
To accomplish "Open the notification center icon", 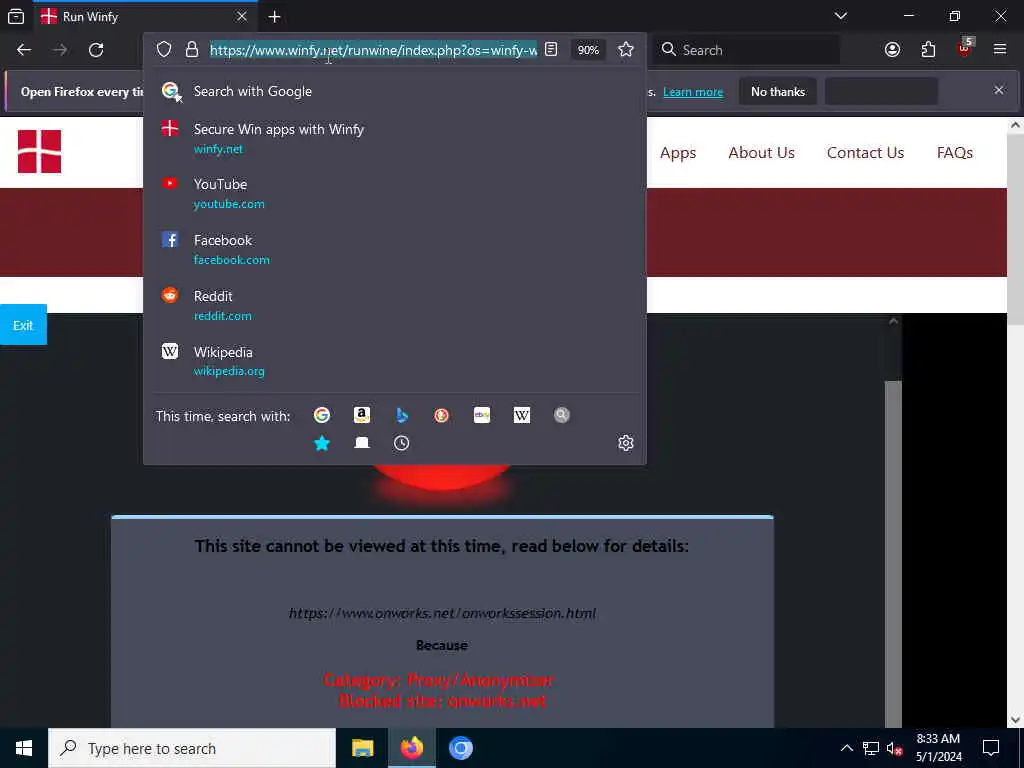I will (991, 748).
